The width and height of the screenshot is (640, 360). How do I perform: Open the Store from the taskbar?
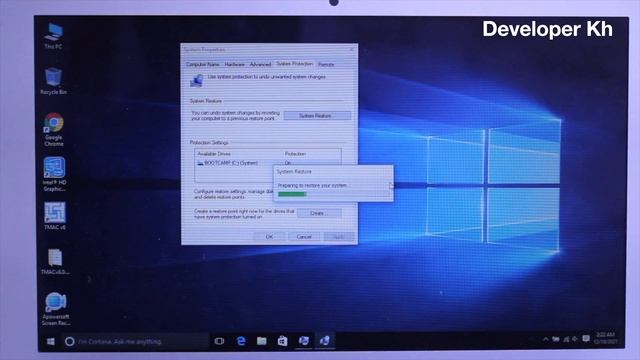[x=282, y=341]
